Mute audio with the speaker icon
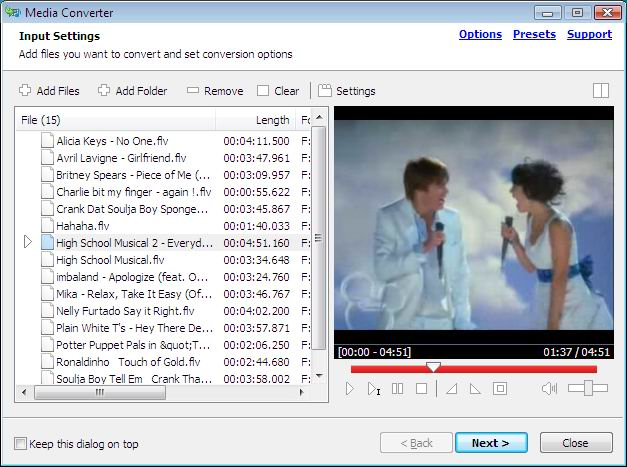Viewport: 627px width, 467px height. tap(549, 388)
